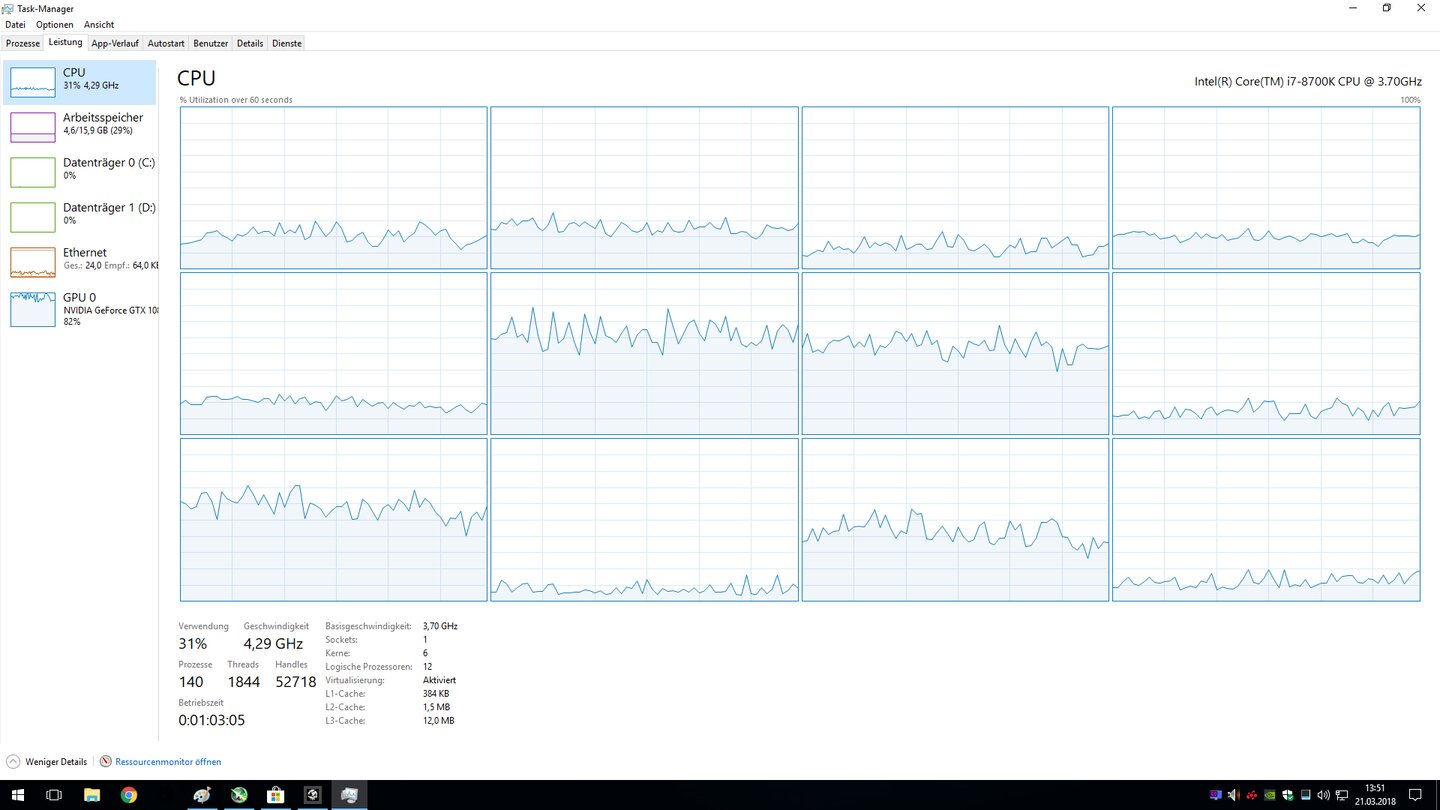Click the Paint palette taskbar icon
The image size is (1440, 810).
tap(202, 795)
